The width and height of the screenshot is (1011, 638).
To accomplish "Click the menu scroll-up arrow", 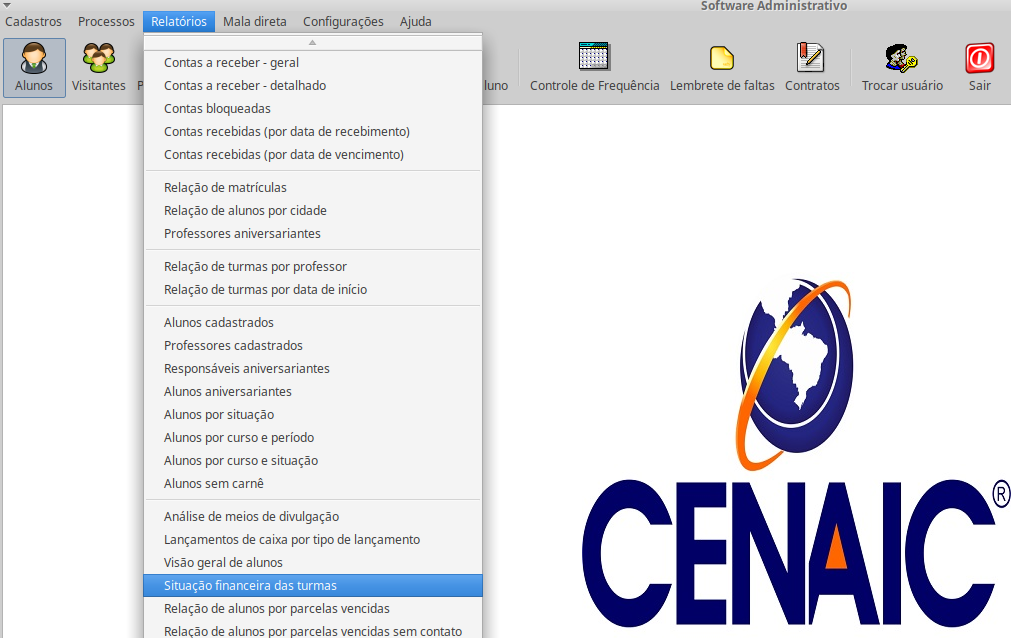I will coord(313,43).
